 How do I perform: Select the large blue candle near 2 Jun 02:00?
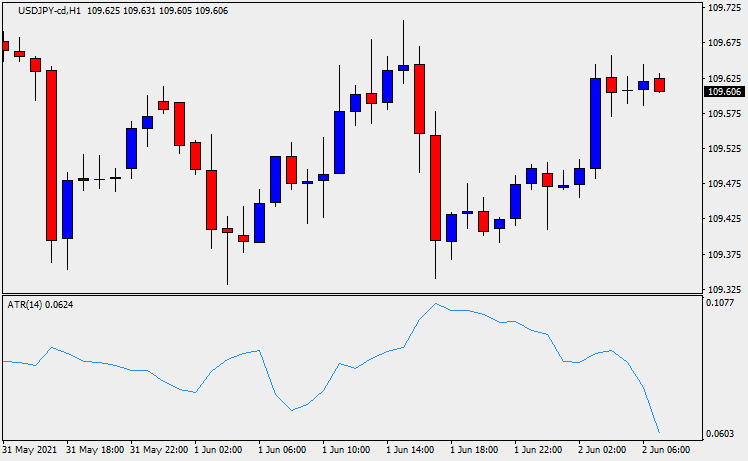[595, 122]
